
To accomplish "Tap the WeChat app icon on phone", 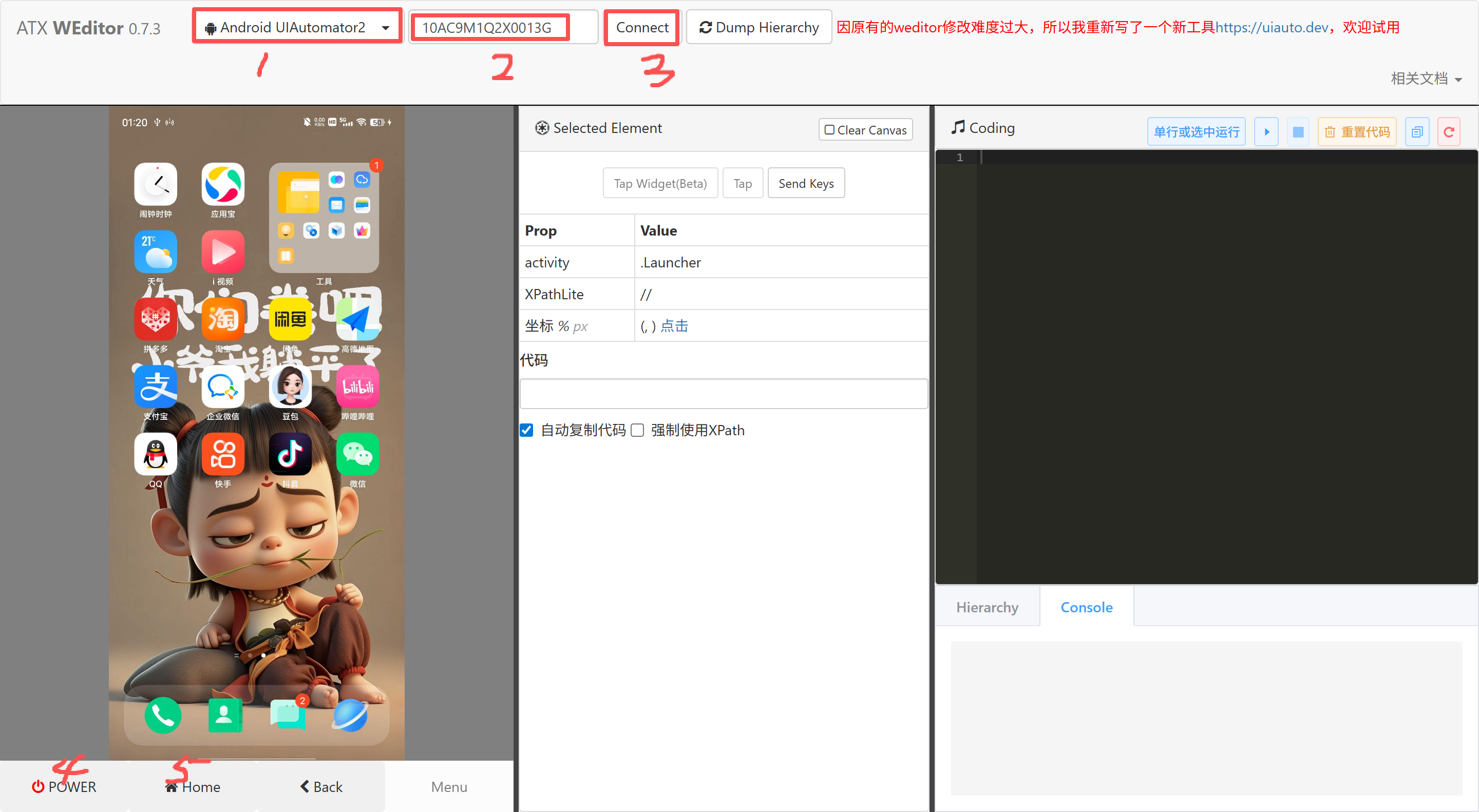I will click(x=357, y=454).
